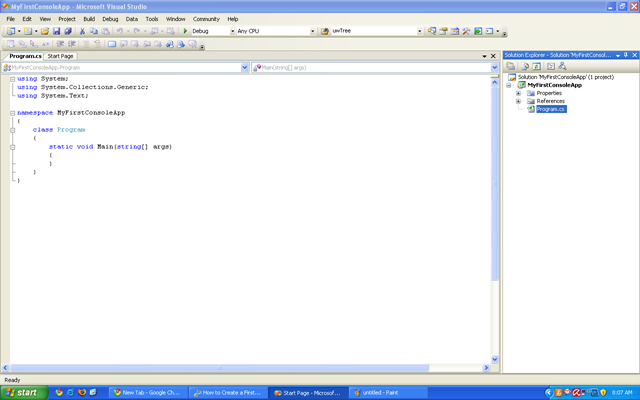
Task: Select the Program.cs document tab
Action: click(25, 56)
